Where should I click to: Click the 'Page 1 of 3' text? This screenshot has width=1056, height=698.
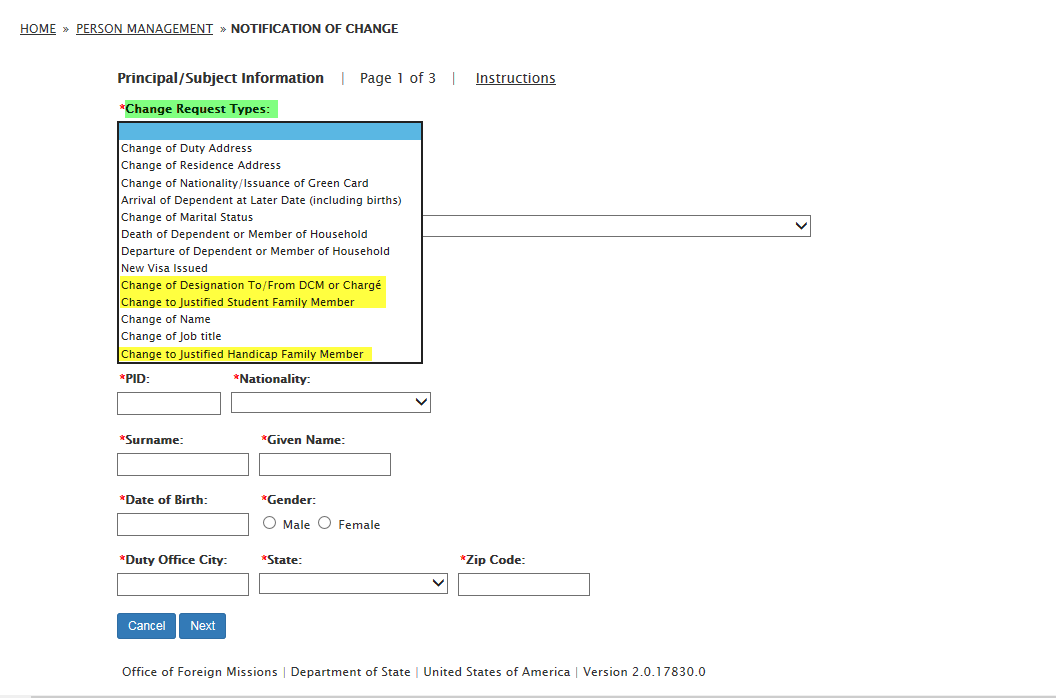397,78
